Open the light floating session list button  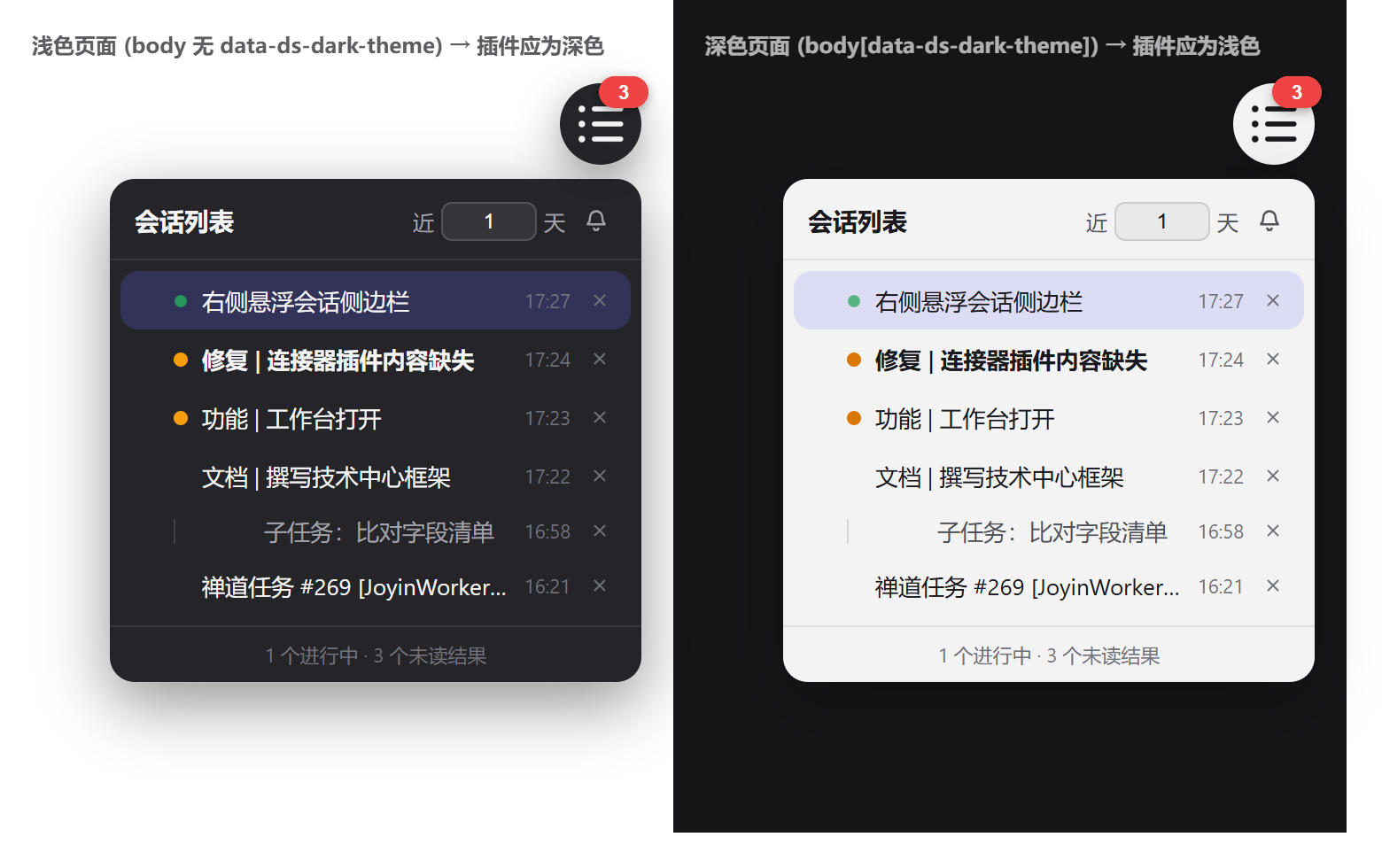(x=1274, y=124)
